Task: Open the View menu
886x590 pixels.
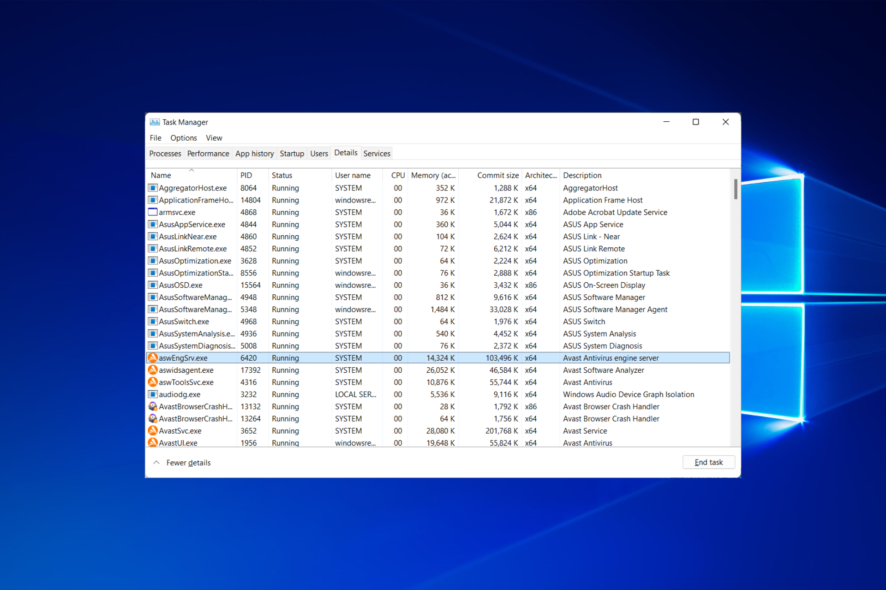Action: (x=214, y=137)
